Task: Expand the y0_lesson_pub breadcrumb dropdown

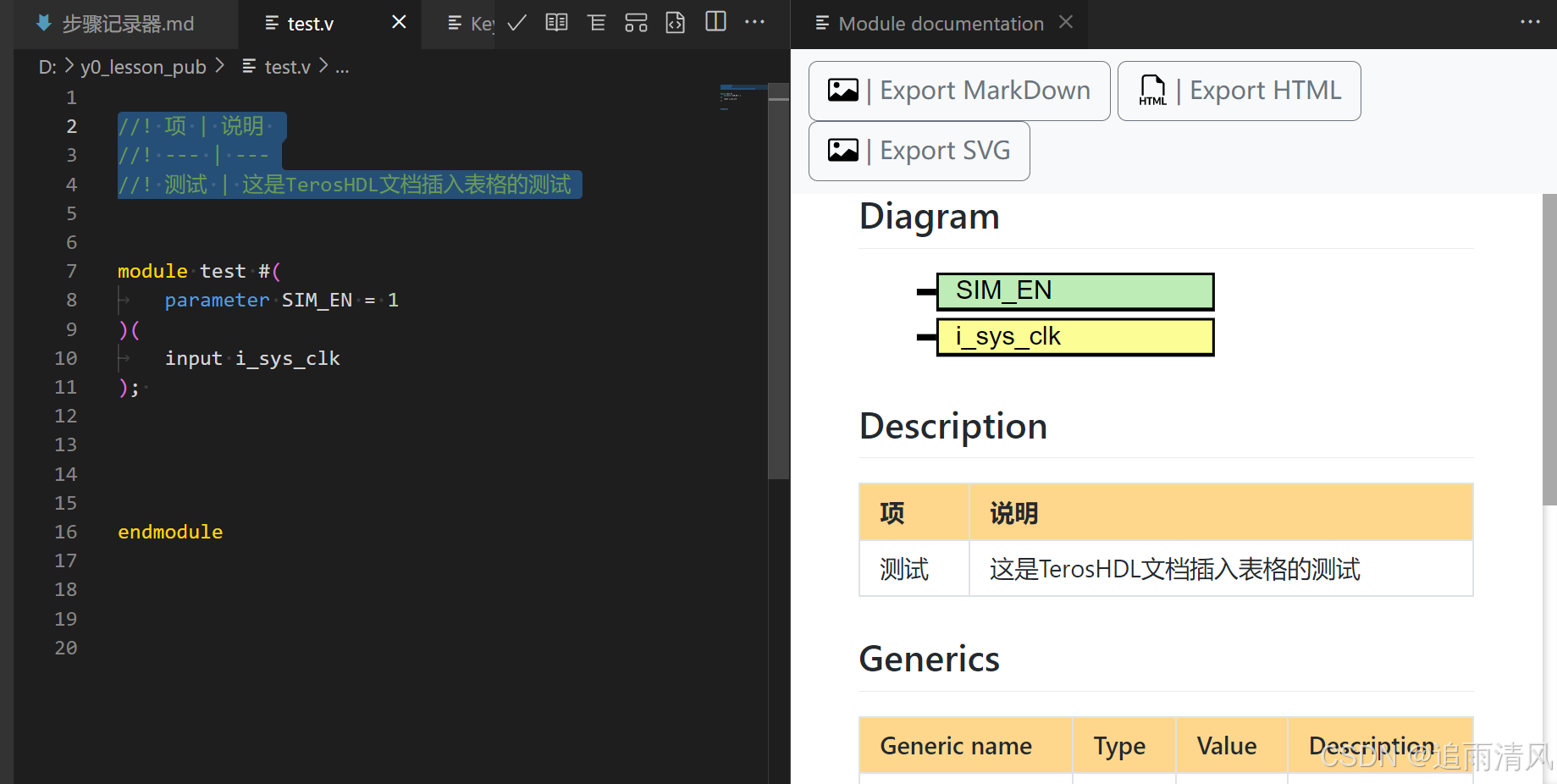Action: [x=142, y=66]
